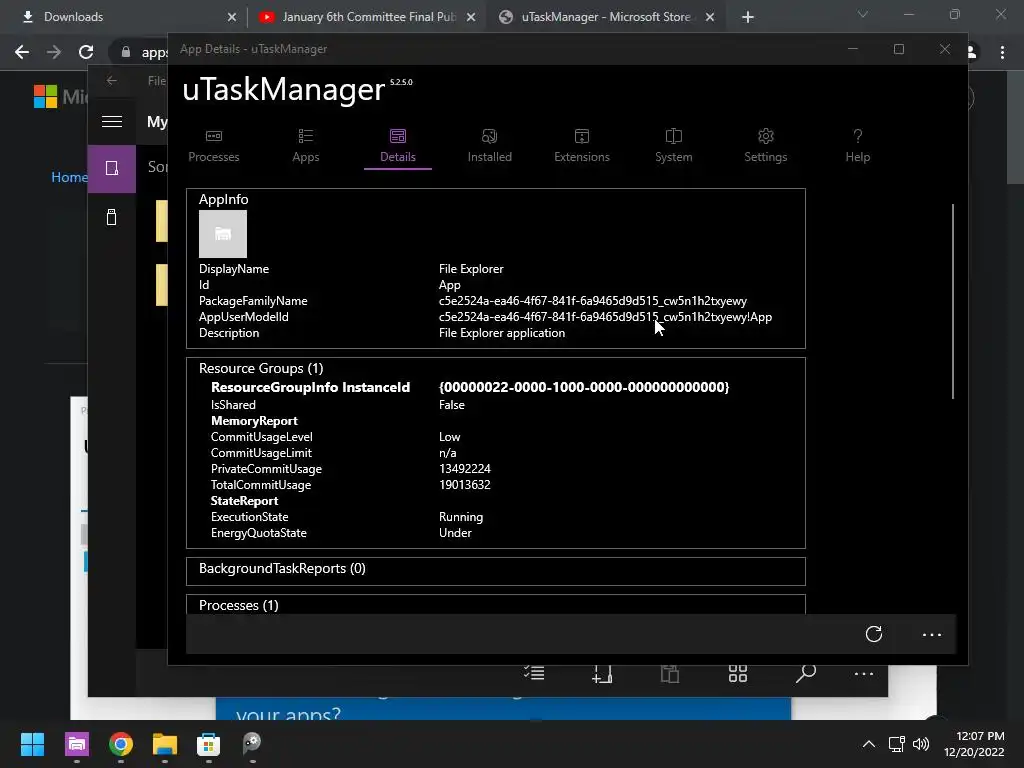Click the Microsoft logo on the web page
Screen dimensions: 1024x768
[46, 97]
